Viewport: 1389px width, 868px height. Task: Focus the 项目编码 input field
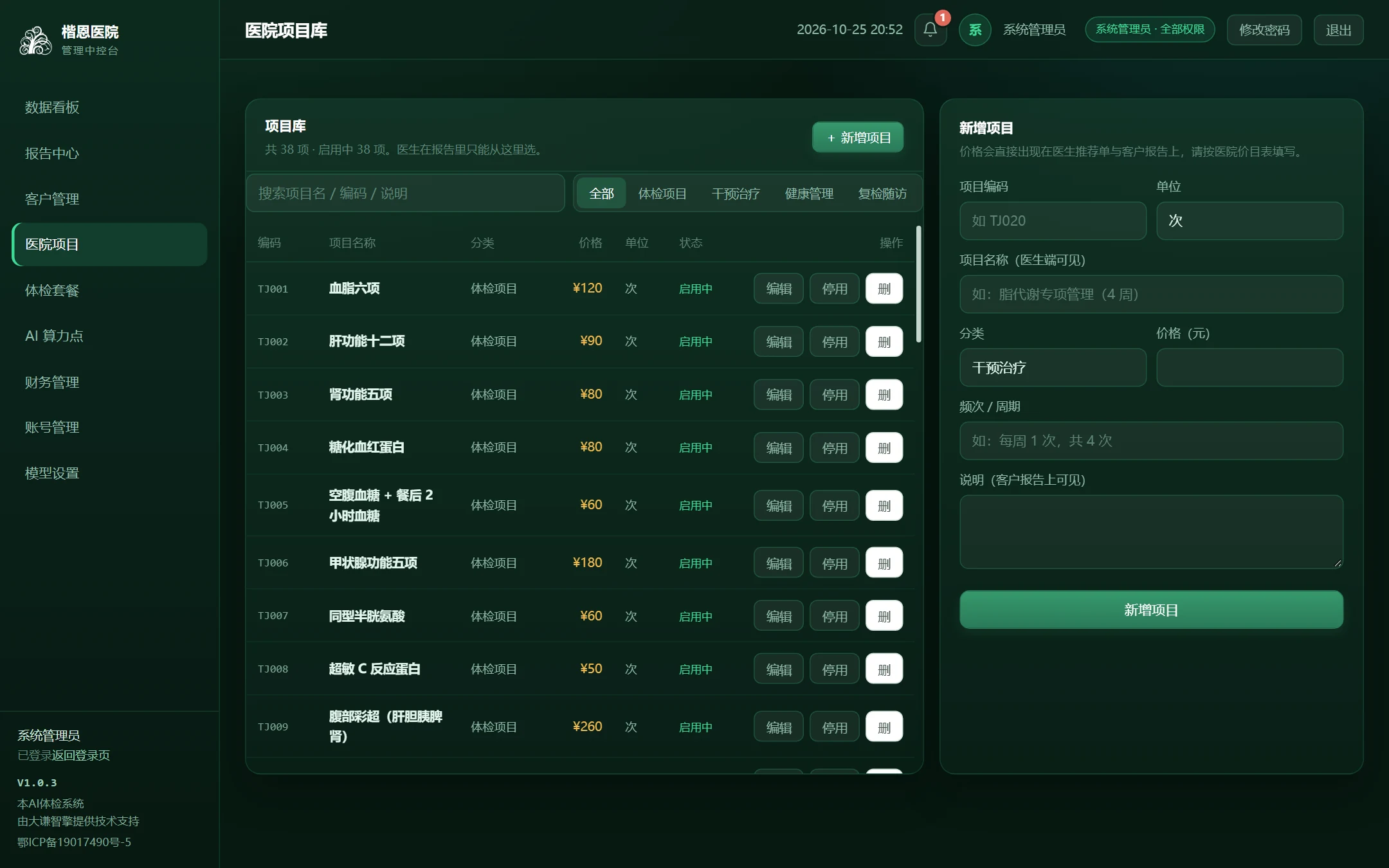click(x=1053, y=221)
